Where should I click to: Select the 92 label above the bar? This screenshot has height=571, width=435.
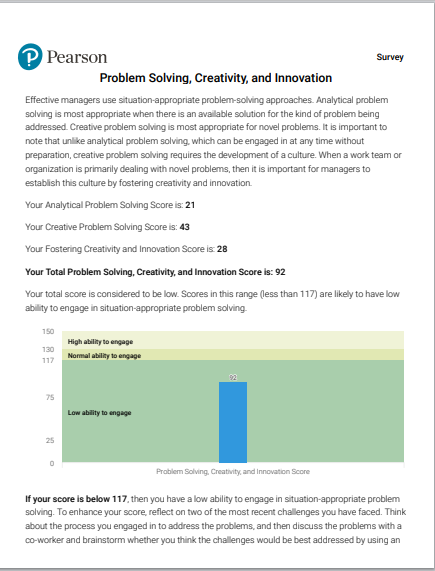pyautogui.click(x=233, y=378)
